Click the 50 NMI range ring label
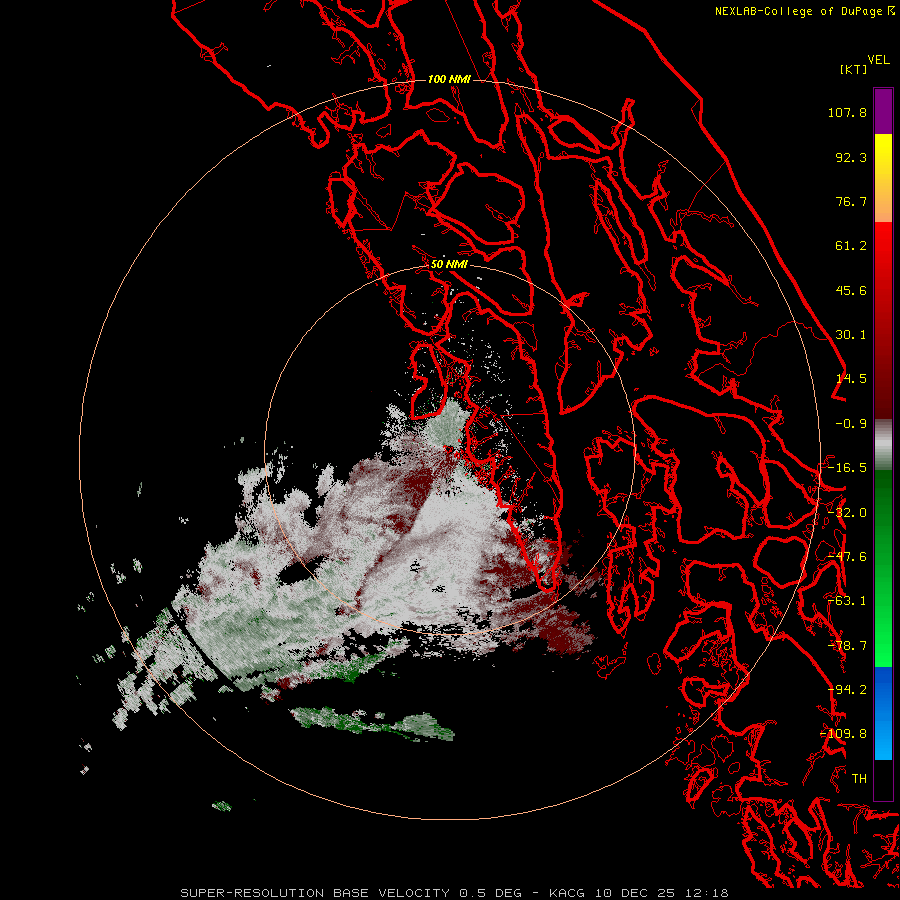Screen dimensions: 900x900 (x=449, y=265)
